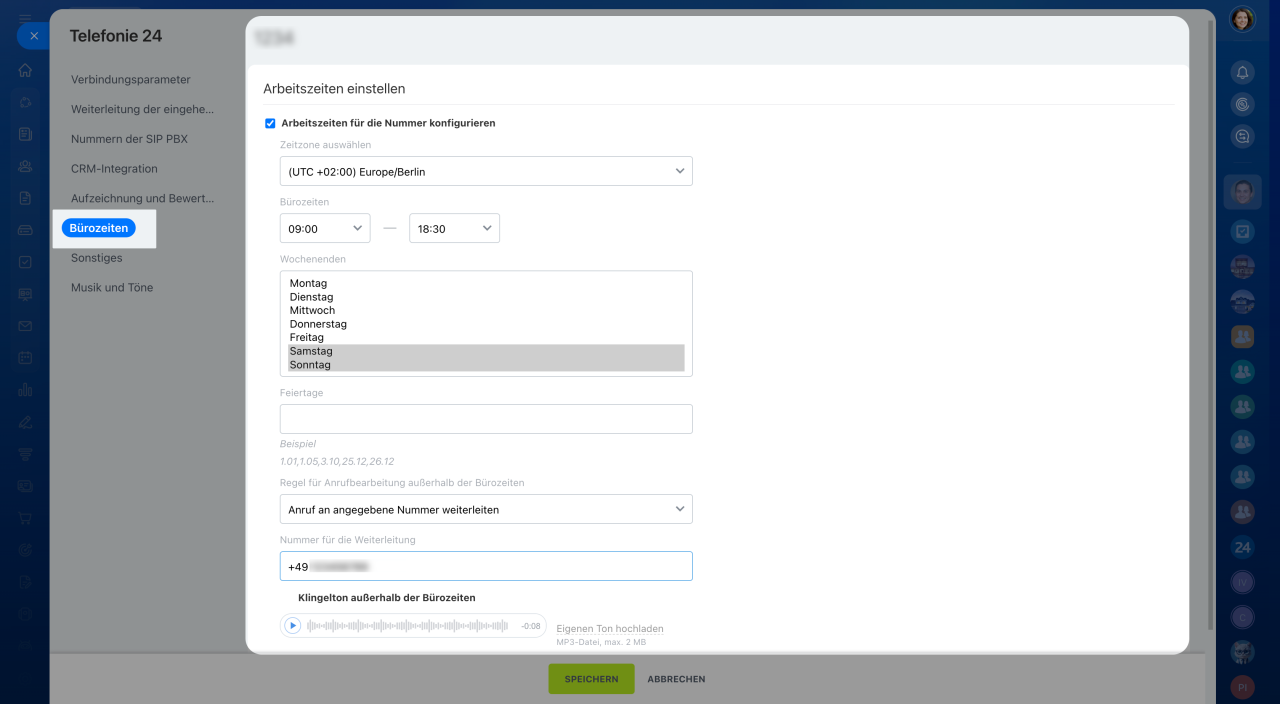Go to the Home feed icon

tap(26, 71)
